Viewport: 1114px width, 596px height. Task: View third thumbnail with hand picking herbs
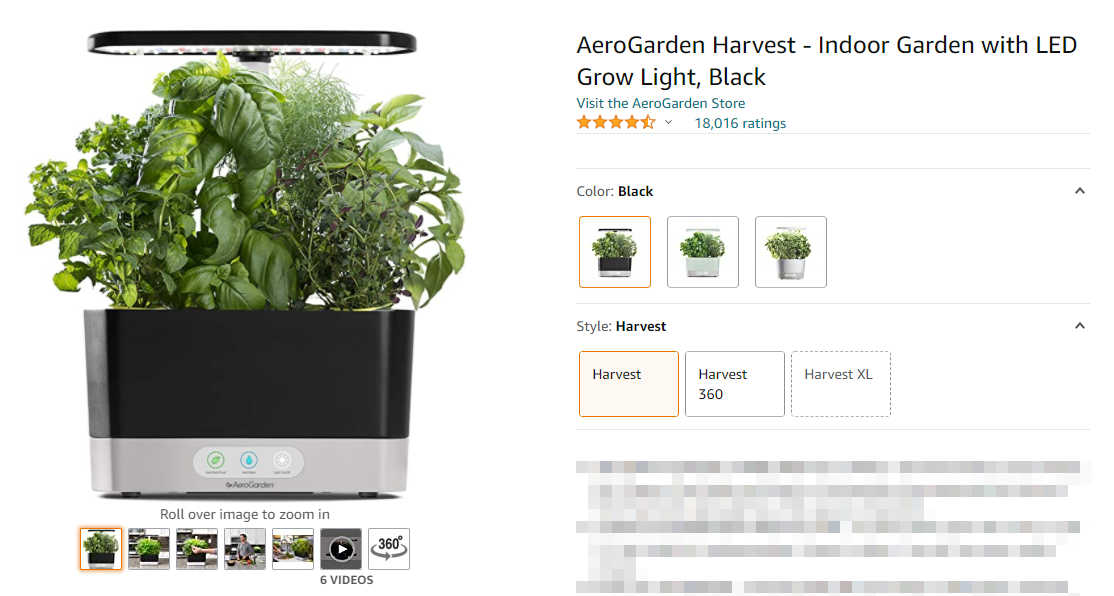(197, 548)
